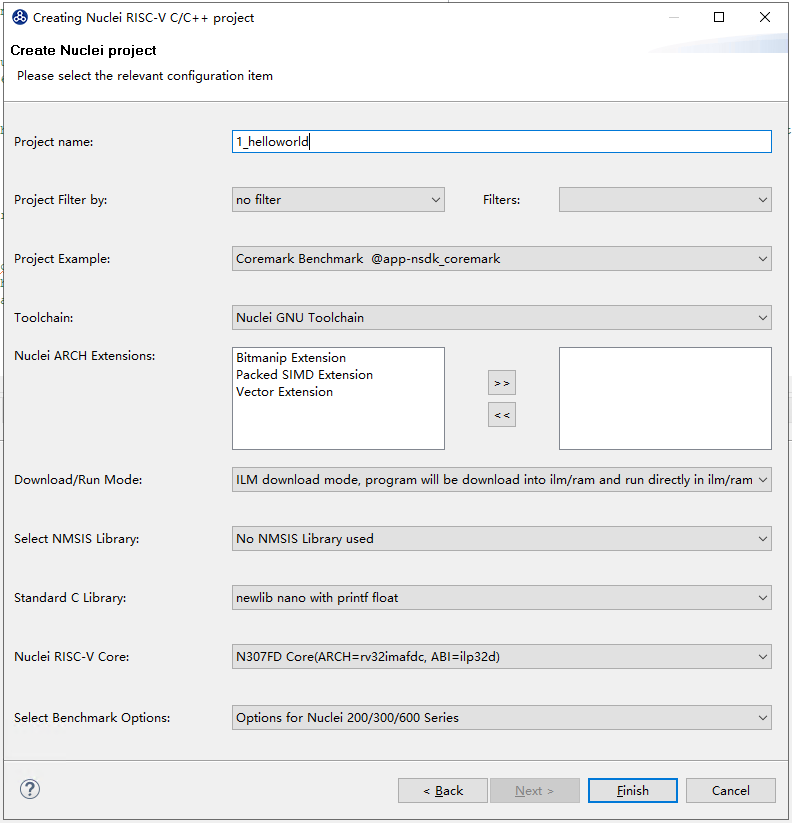Expand the Standard C Library dropdown
792x823 pixels.
[x=501, y=598]
